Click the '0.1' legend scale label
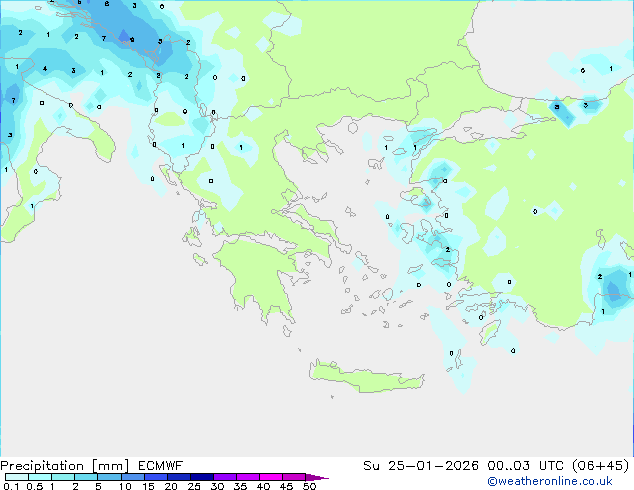634x490 pixels. [11, 486]
